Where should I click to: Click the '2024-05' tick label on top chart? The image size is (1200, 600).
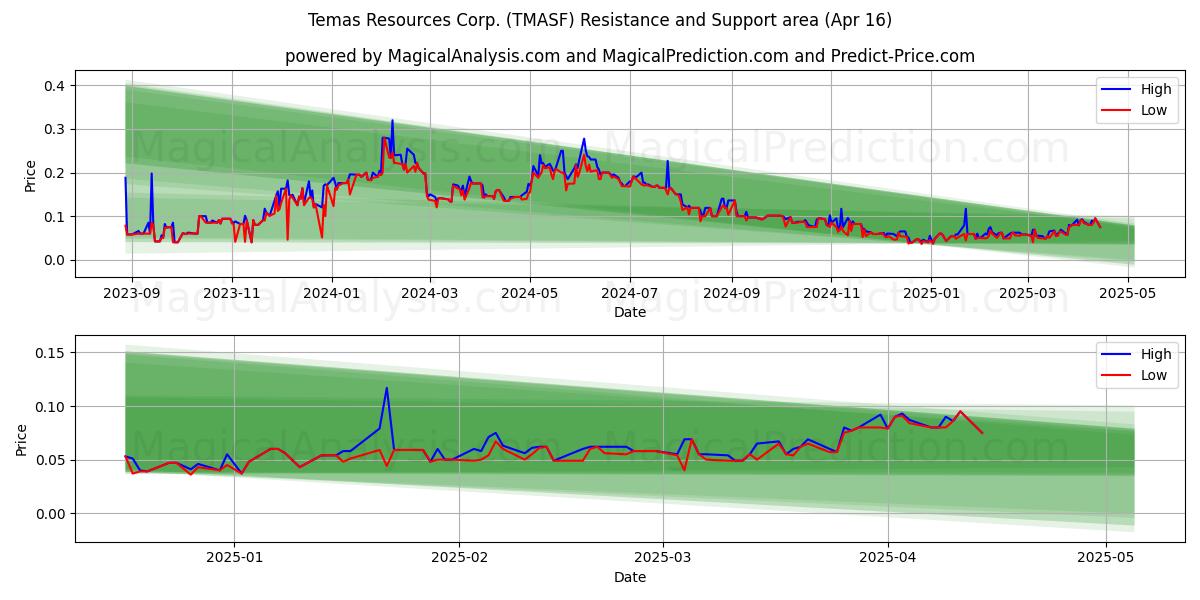pos(530,294)
